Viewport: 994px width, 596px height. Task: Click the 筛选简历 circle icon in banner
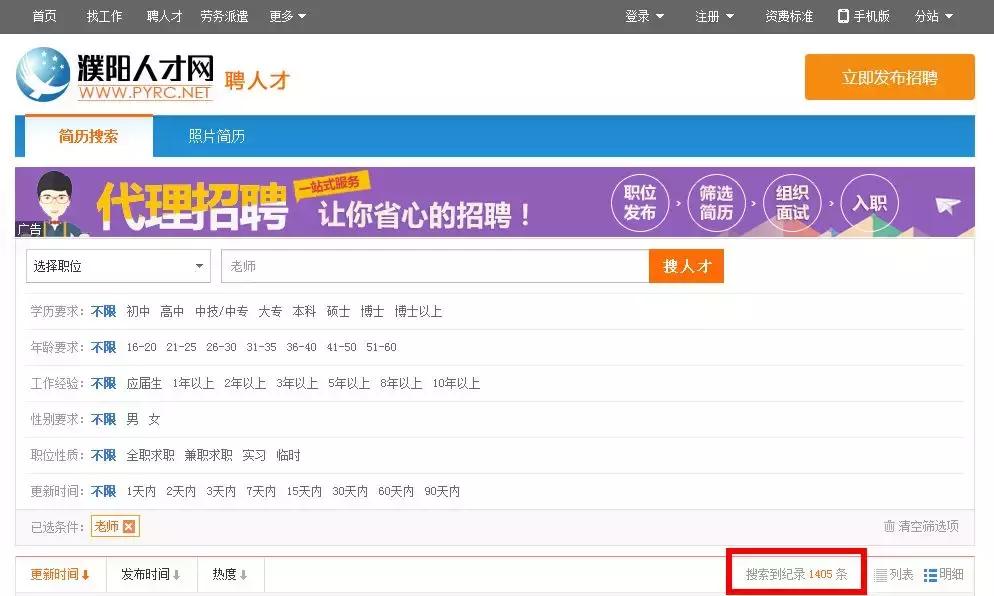(717, 202)
